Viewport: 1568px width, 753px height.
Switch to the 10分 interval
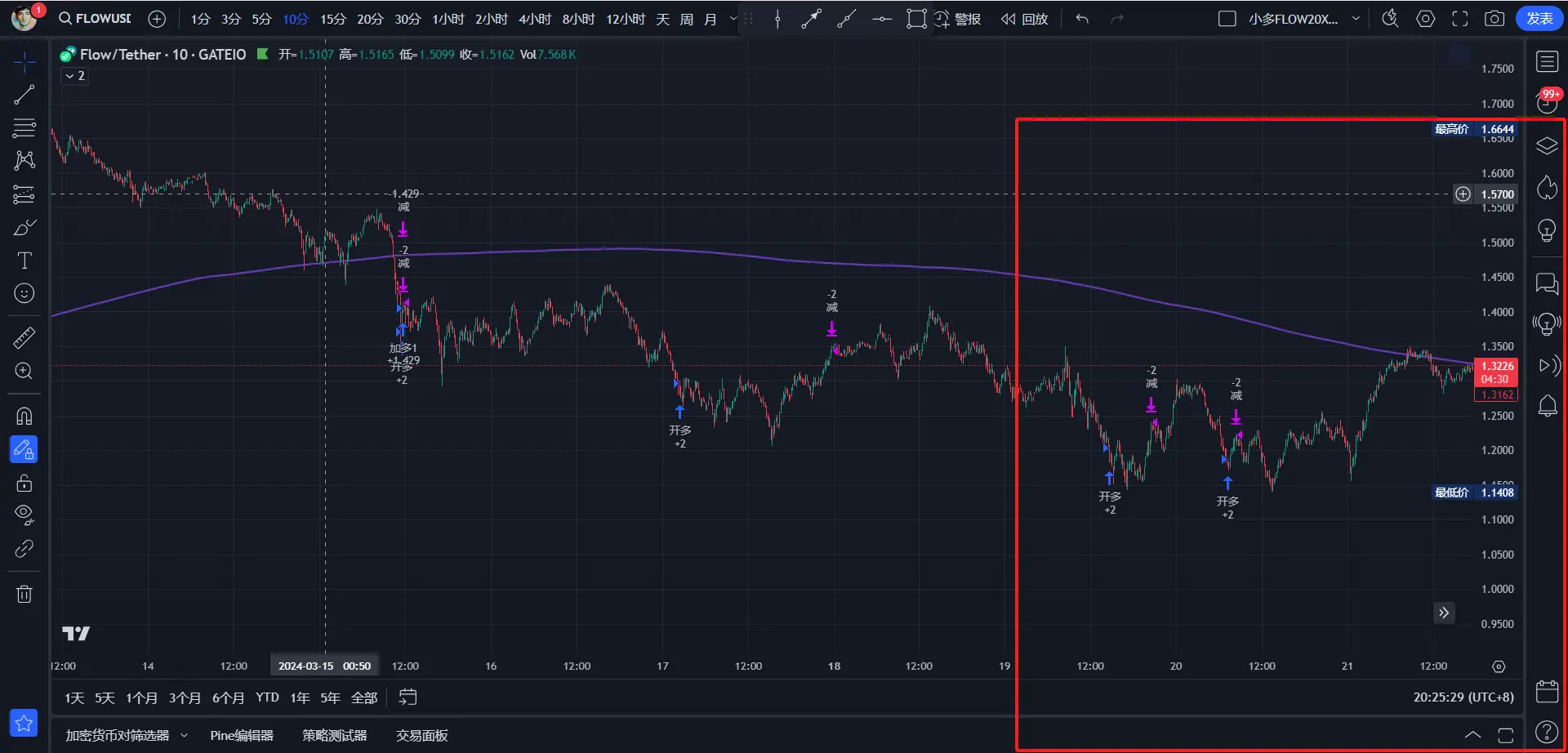coord(296,19)
